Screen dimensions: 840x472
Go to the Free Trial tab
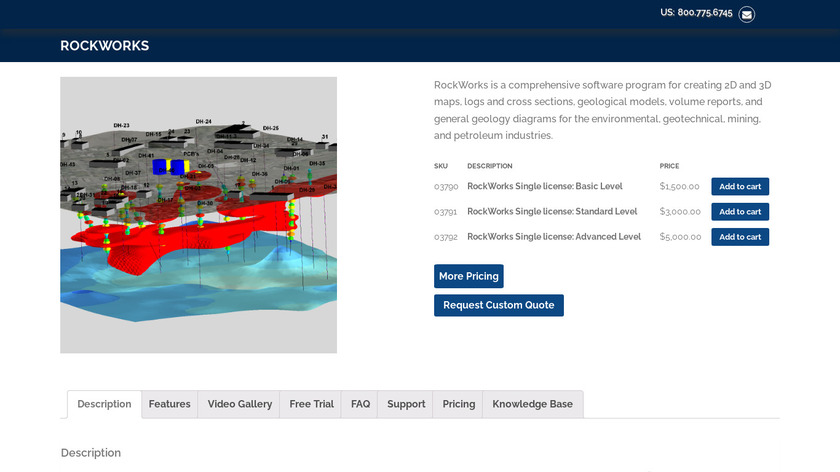(311, 404)
